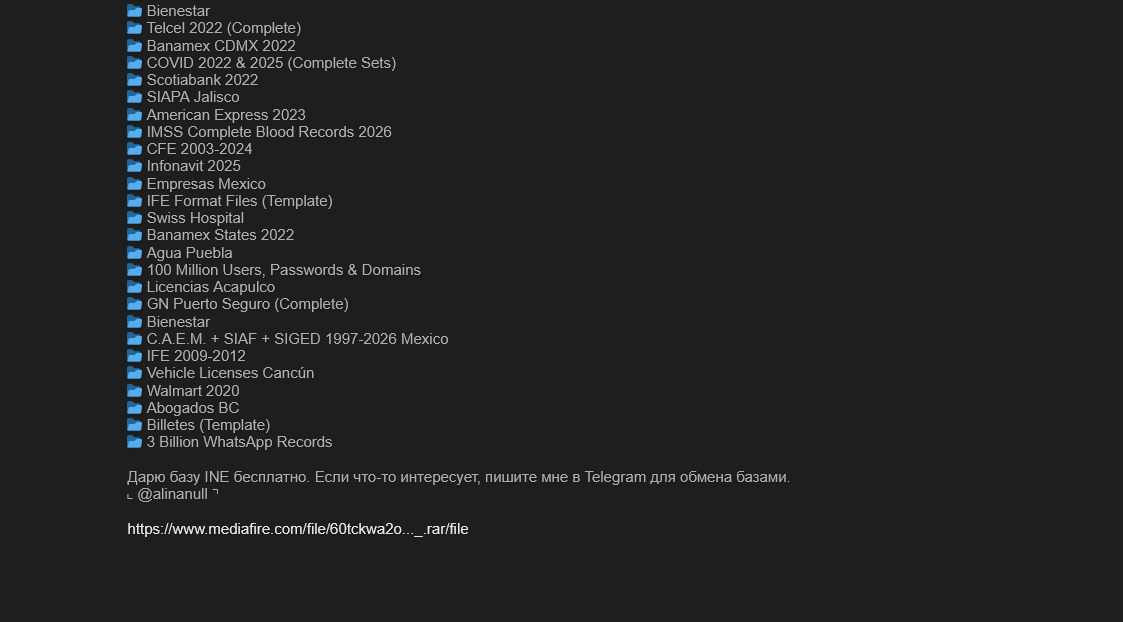This screenshot has height=622, width=1123.
Task: Select folder icon next to Swiss Hospital
Action: coord(135,218)
